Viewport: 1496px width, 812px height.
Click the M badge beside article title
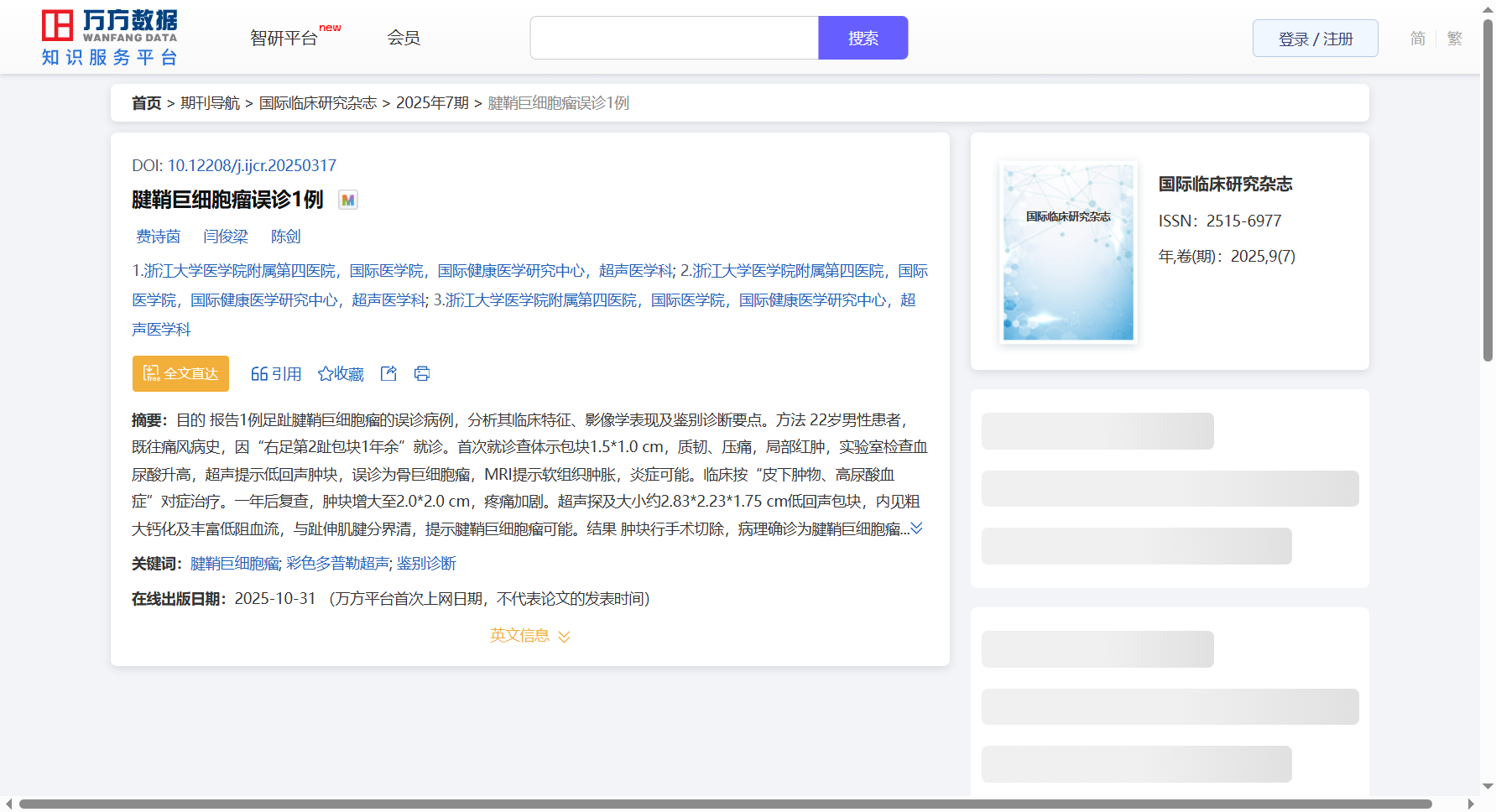click(x=347, y=200)
